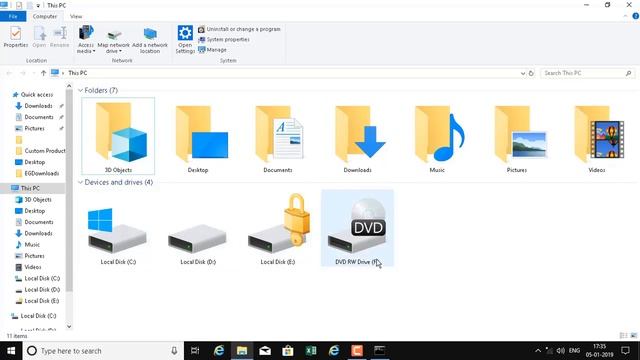Go back using navigation arrow
640x360 pixels.
click(9, 73)
